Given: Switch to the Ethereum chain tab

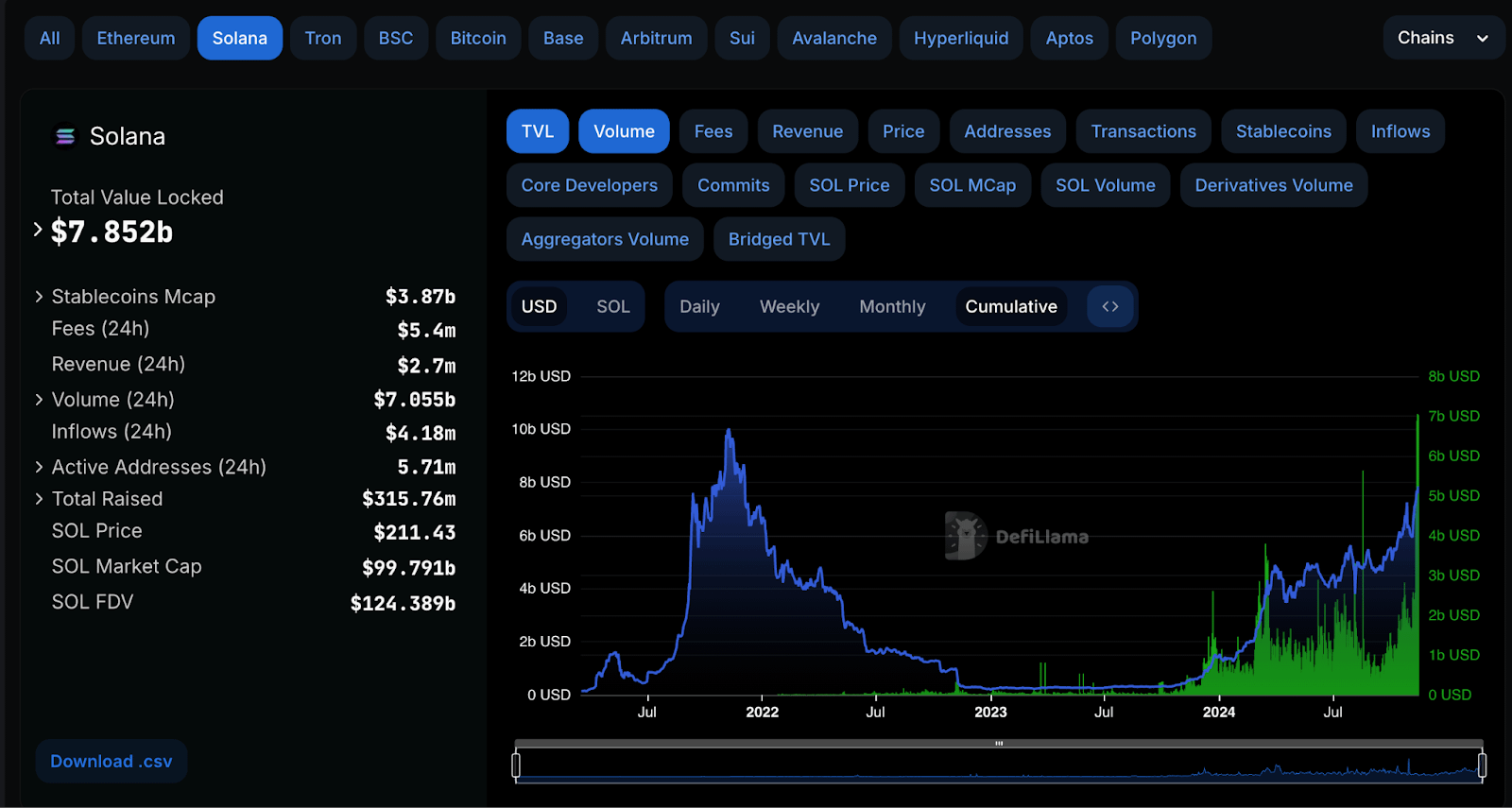Looking at the screenshot, I should 135,39.
